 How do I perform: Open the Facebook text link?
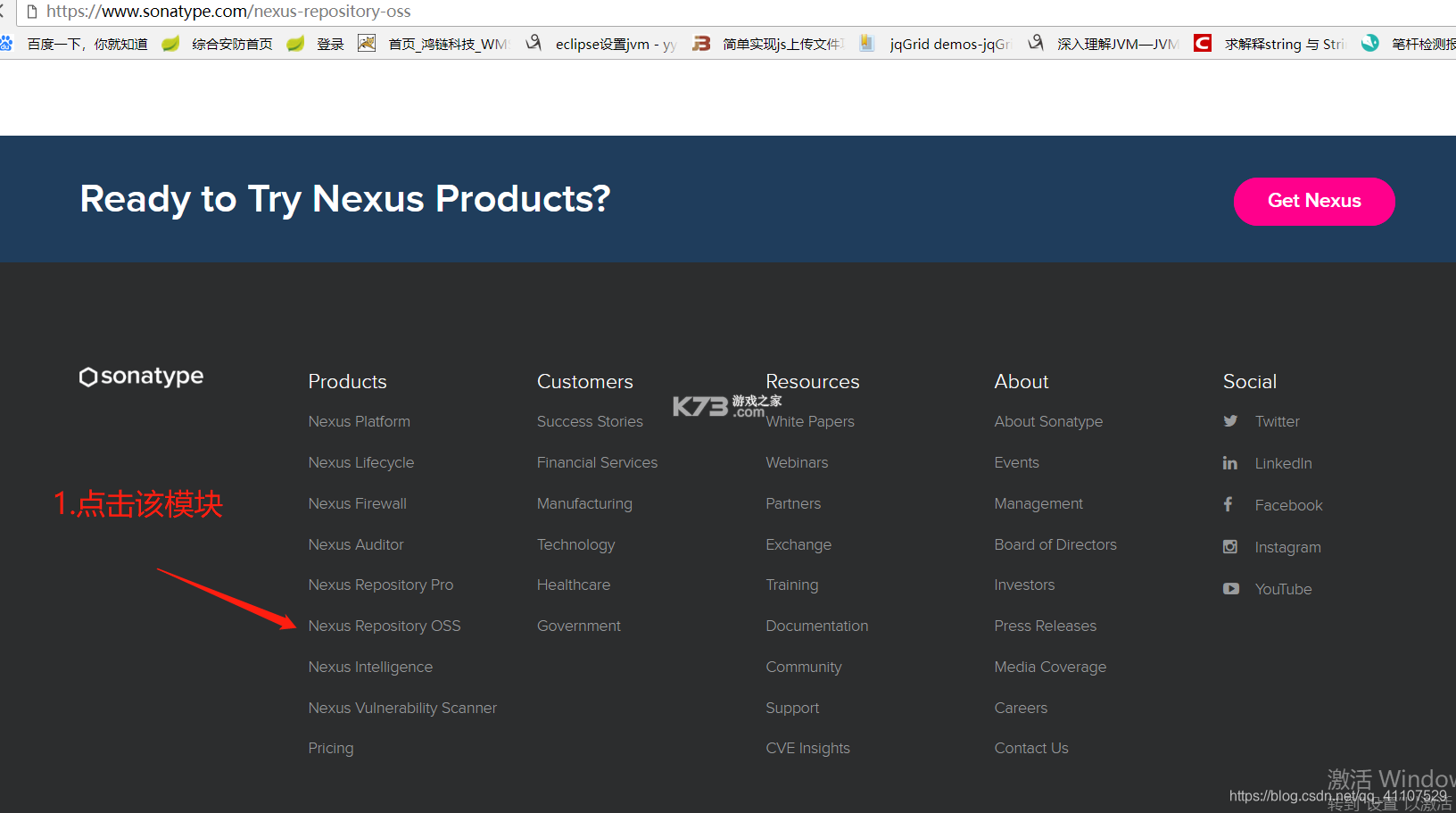click(x=1288, y=505)
